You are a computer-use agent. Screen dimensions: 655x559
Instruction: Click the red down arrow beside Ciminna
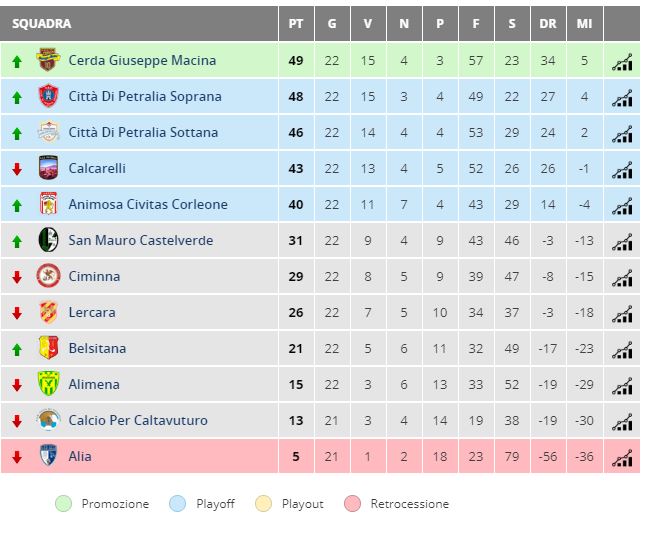[17, 277]
